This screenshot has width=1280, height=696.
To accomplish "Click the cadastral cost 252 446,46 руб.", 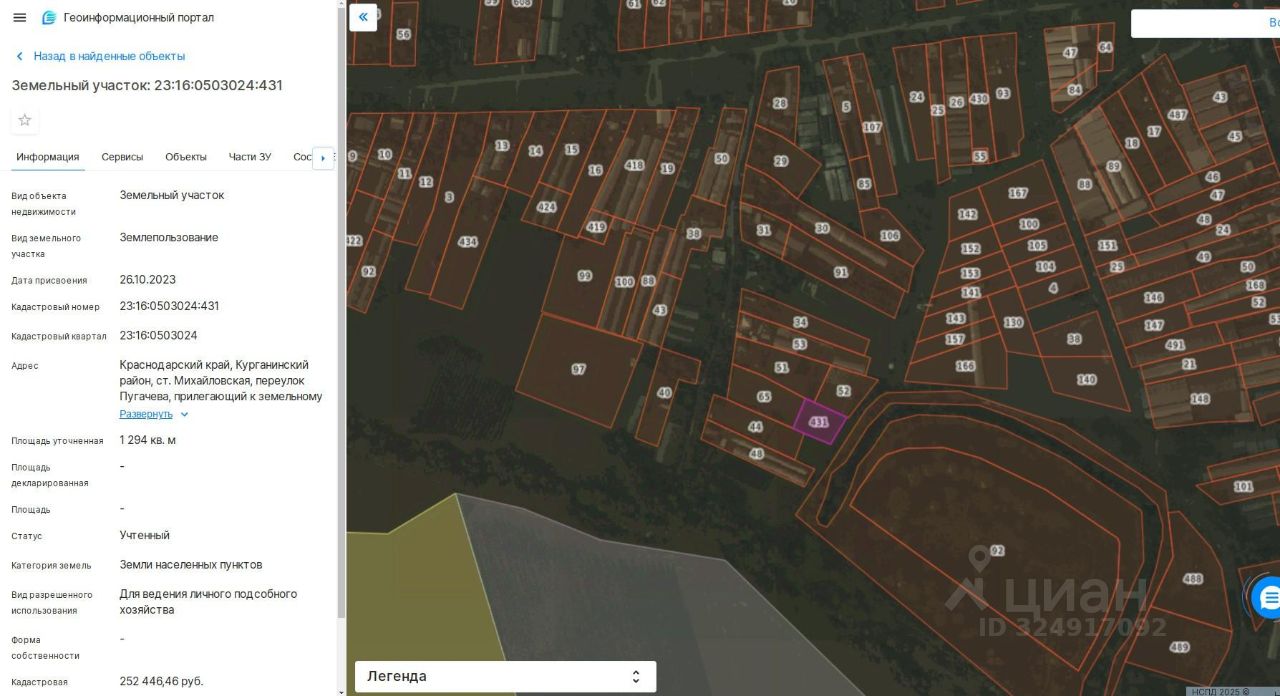I will pyautogui.click(x=161, y=681).
